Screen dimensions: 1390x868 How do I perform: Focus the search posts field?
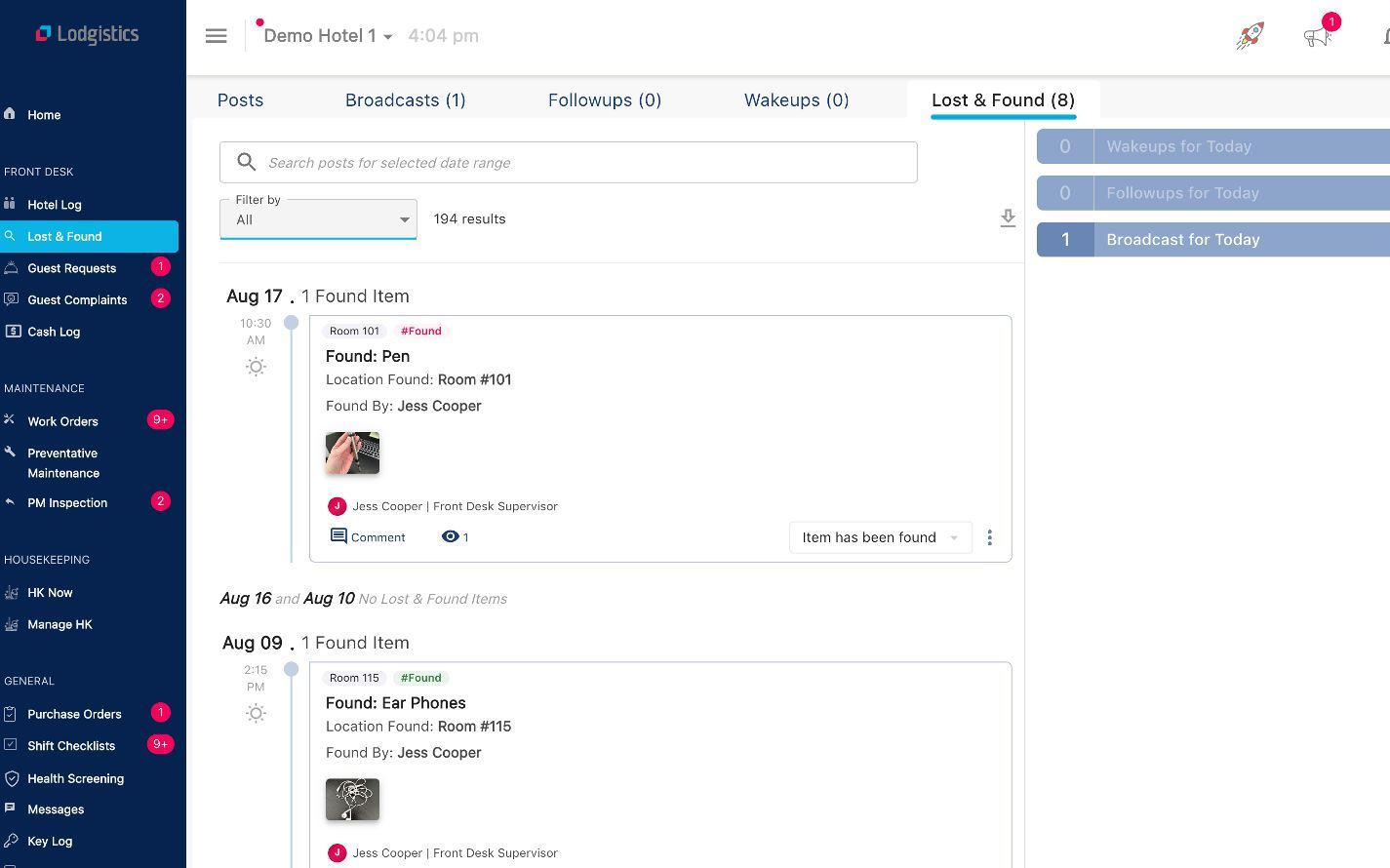tap(569, 162)
